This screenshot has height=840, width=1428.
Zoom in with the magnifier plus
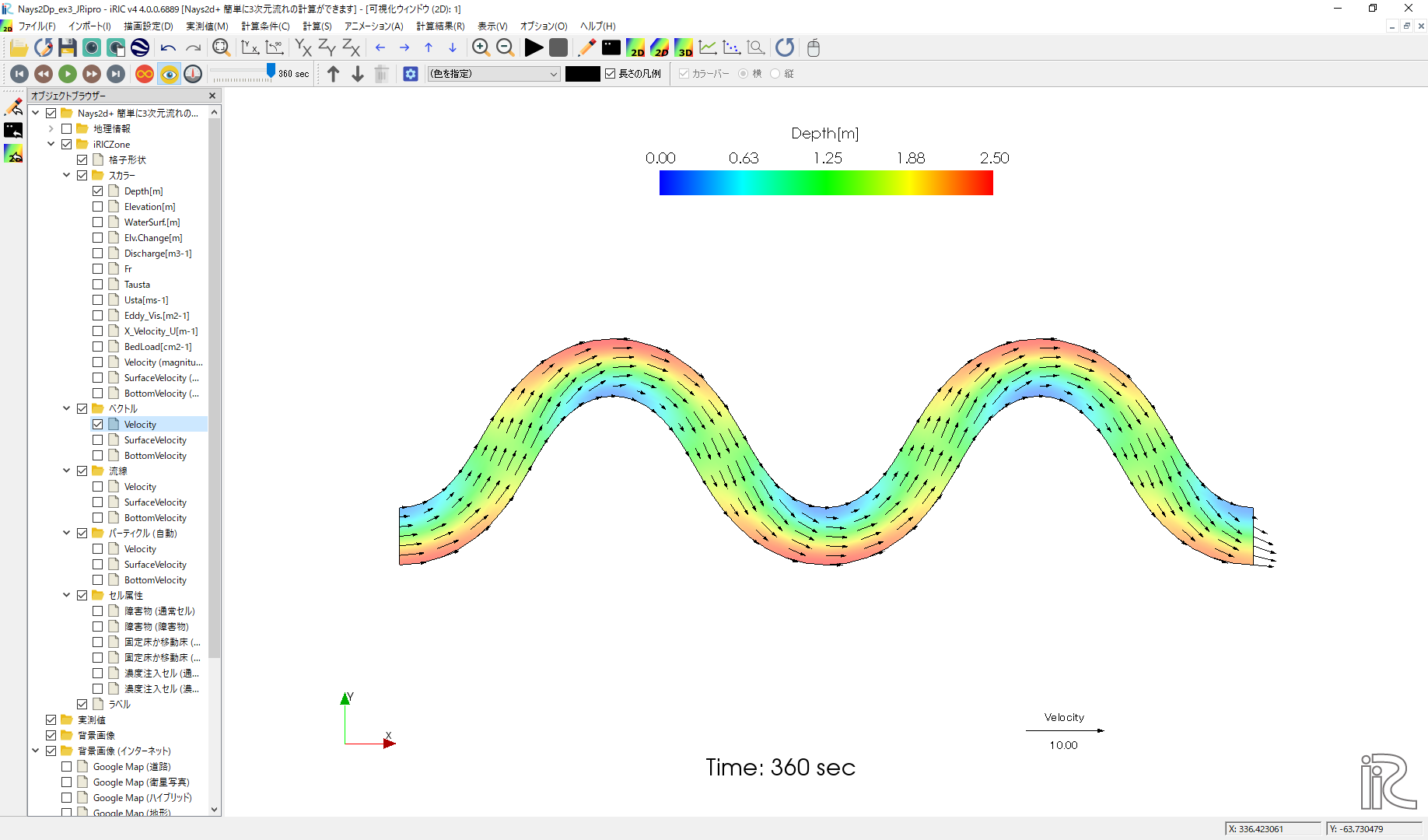(x=481, y=48)
